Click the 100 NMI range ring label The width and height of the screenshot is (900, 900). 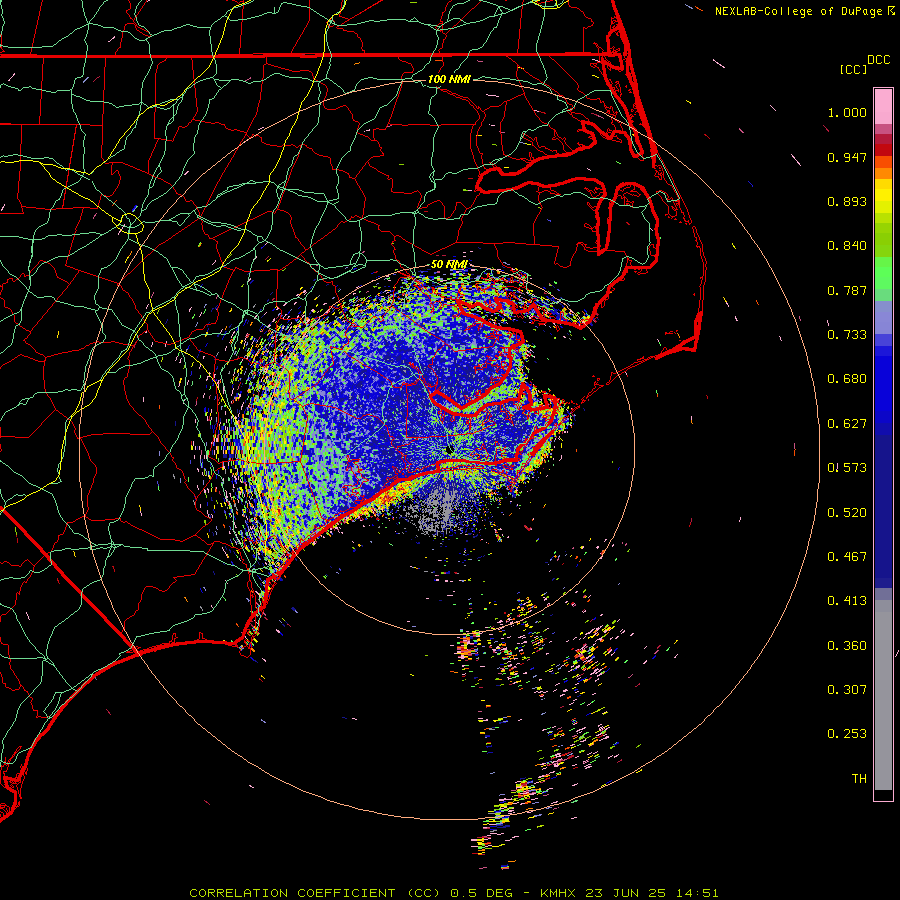[449, 79]
